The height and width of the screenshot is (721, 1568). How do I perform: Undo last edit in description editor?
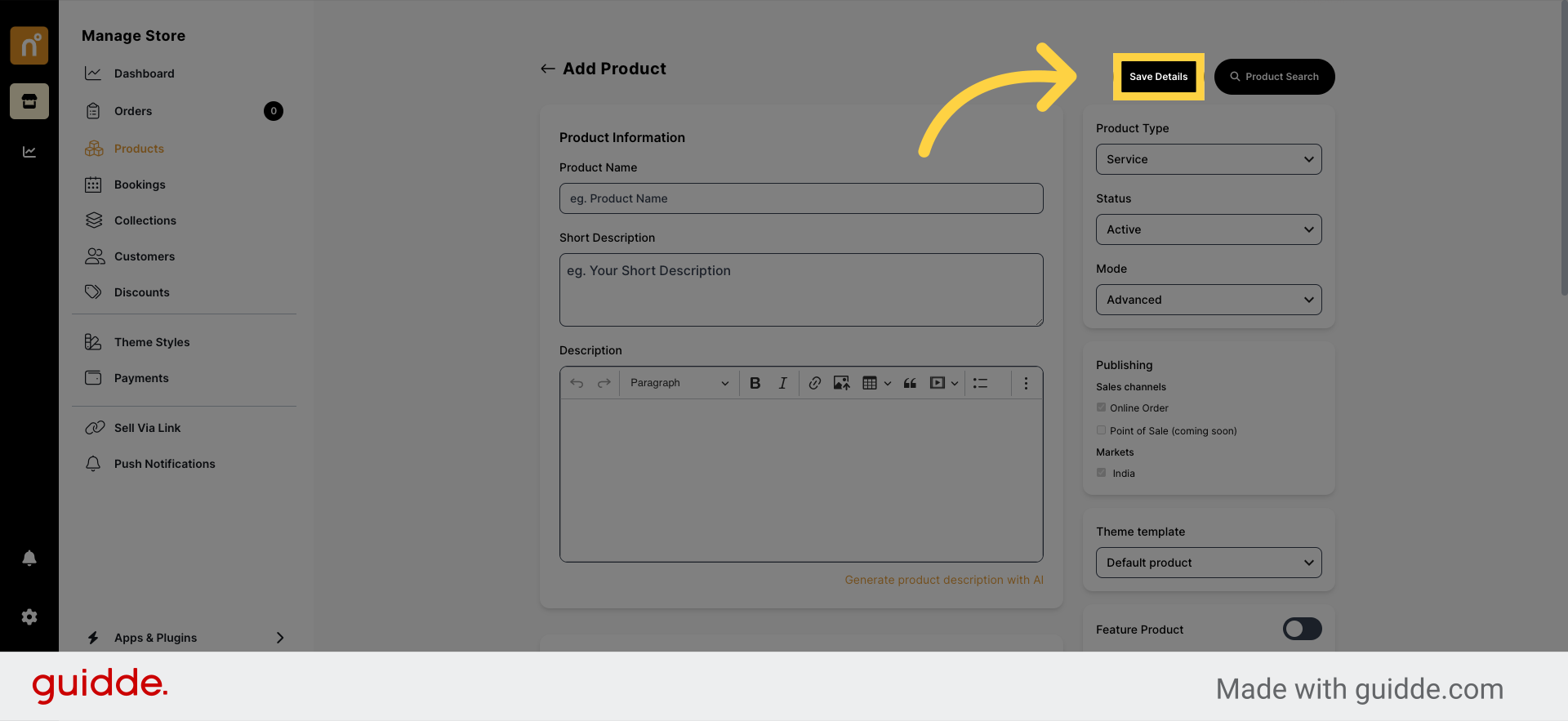577,383
